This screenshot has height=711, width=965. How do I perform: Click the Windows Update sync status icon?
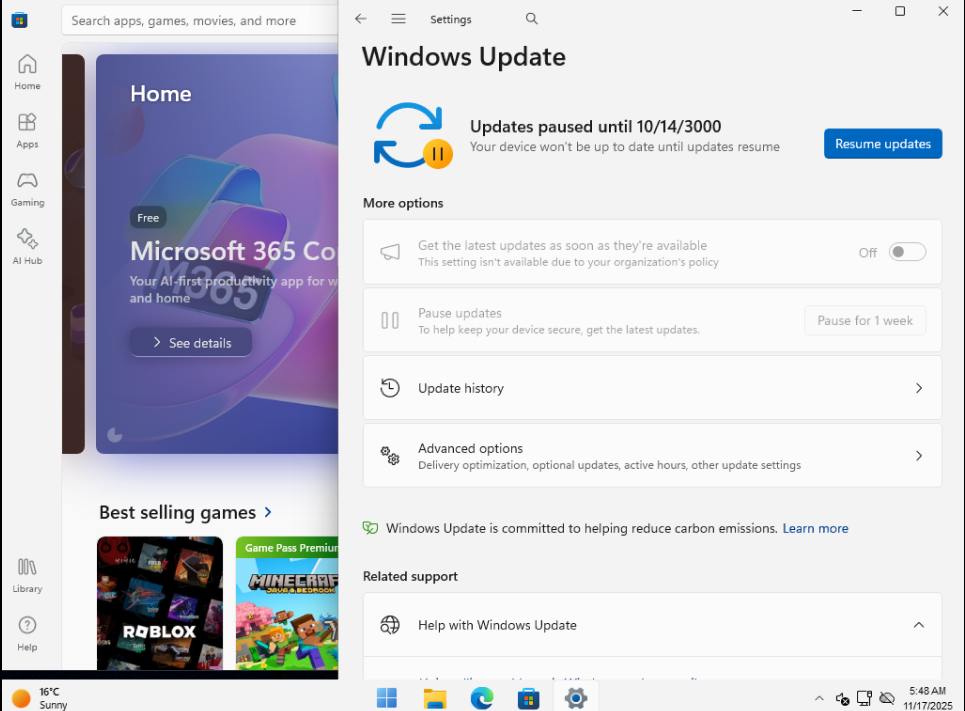pyautogui.click(x=412, y=135)
